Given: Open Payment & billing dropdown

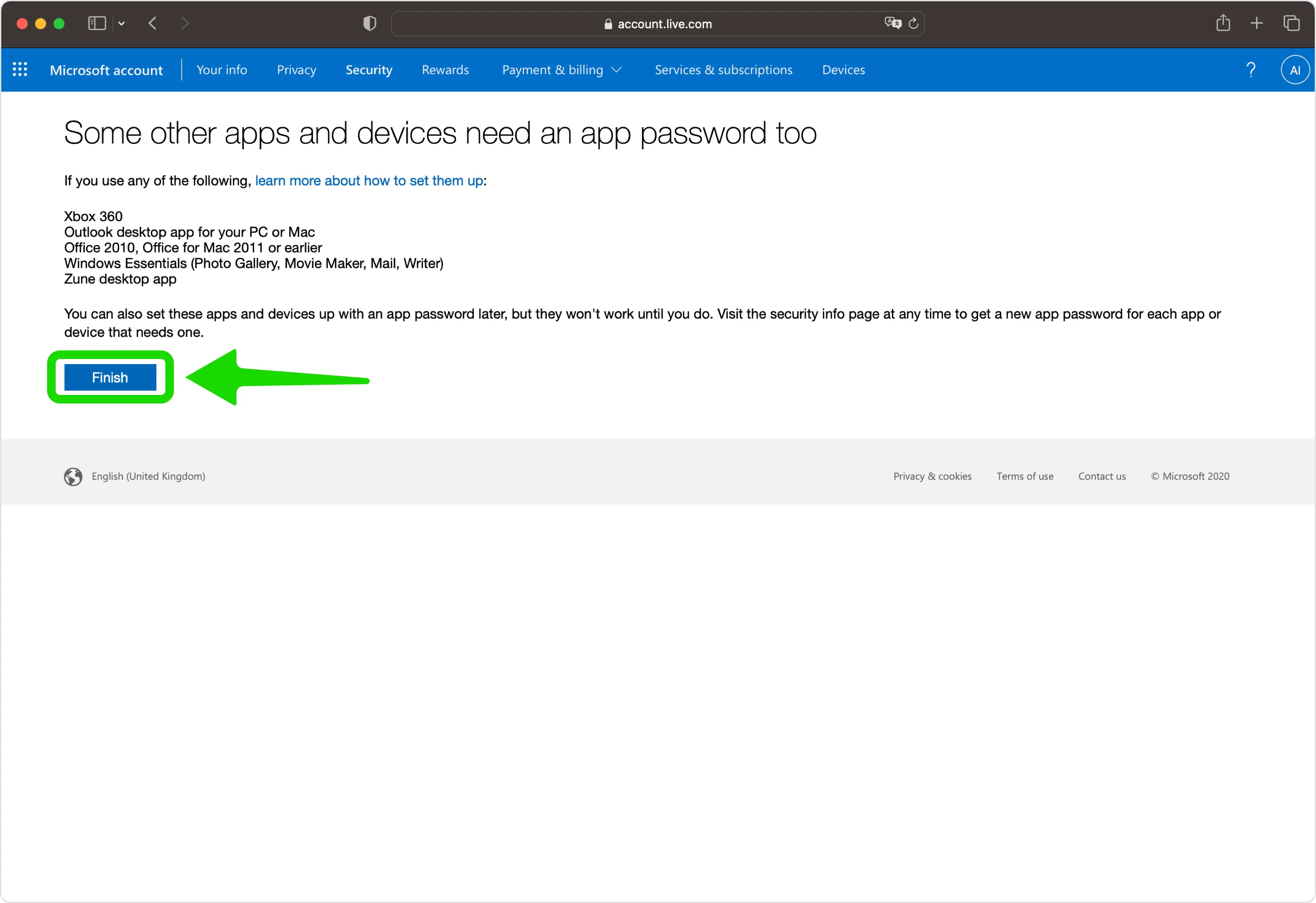Looking at the screenshot, I should point(562,69).
